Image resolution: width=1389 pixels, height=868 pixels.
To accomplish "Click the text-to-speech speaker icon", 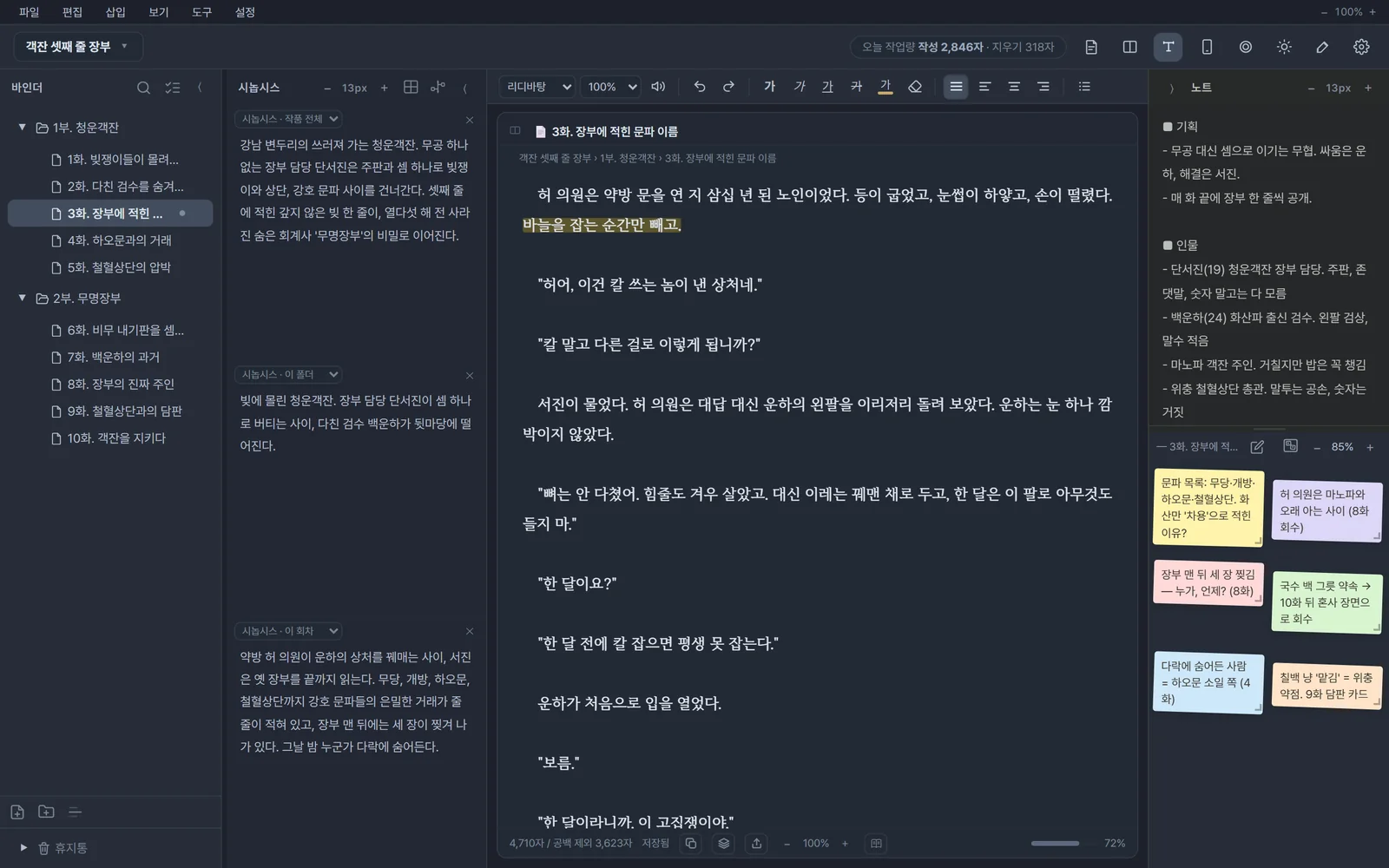I will (658, 87).
